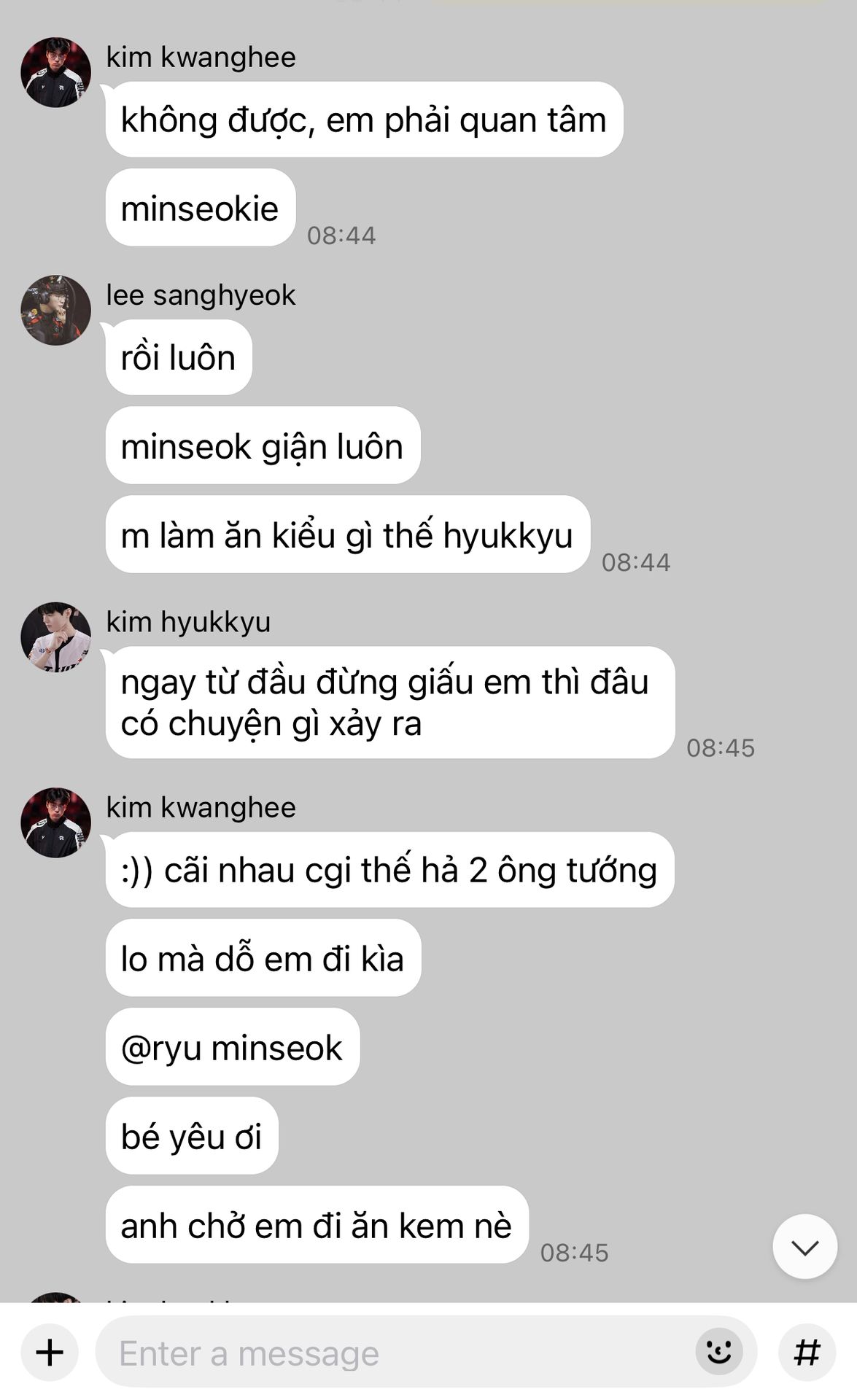Image resolution: width=857 pixels, height=1400 pixels.
Task: Open kim hyukkyu's profile picture
Action: [55, 637]
